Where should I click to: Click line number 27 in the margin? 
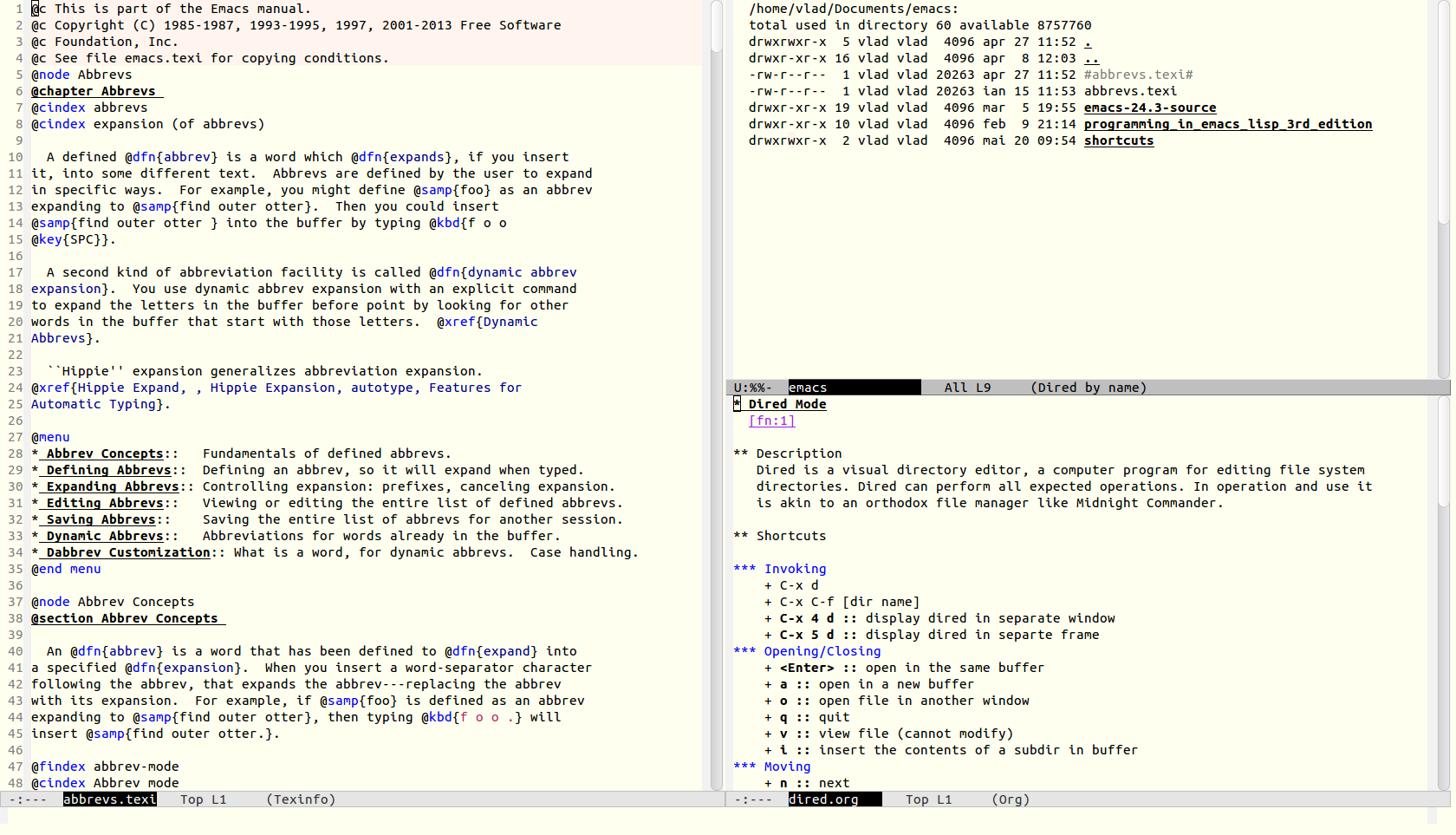coord(16,437)
